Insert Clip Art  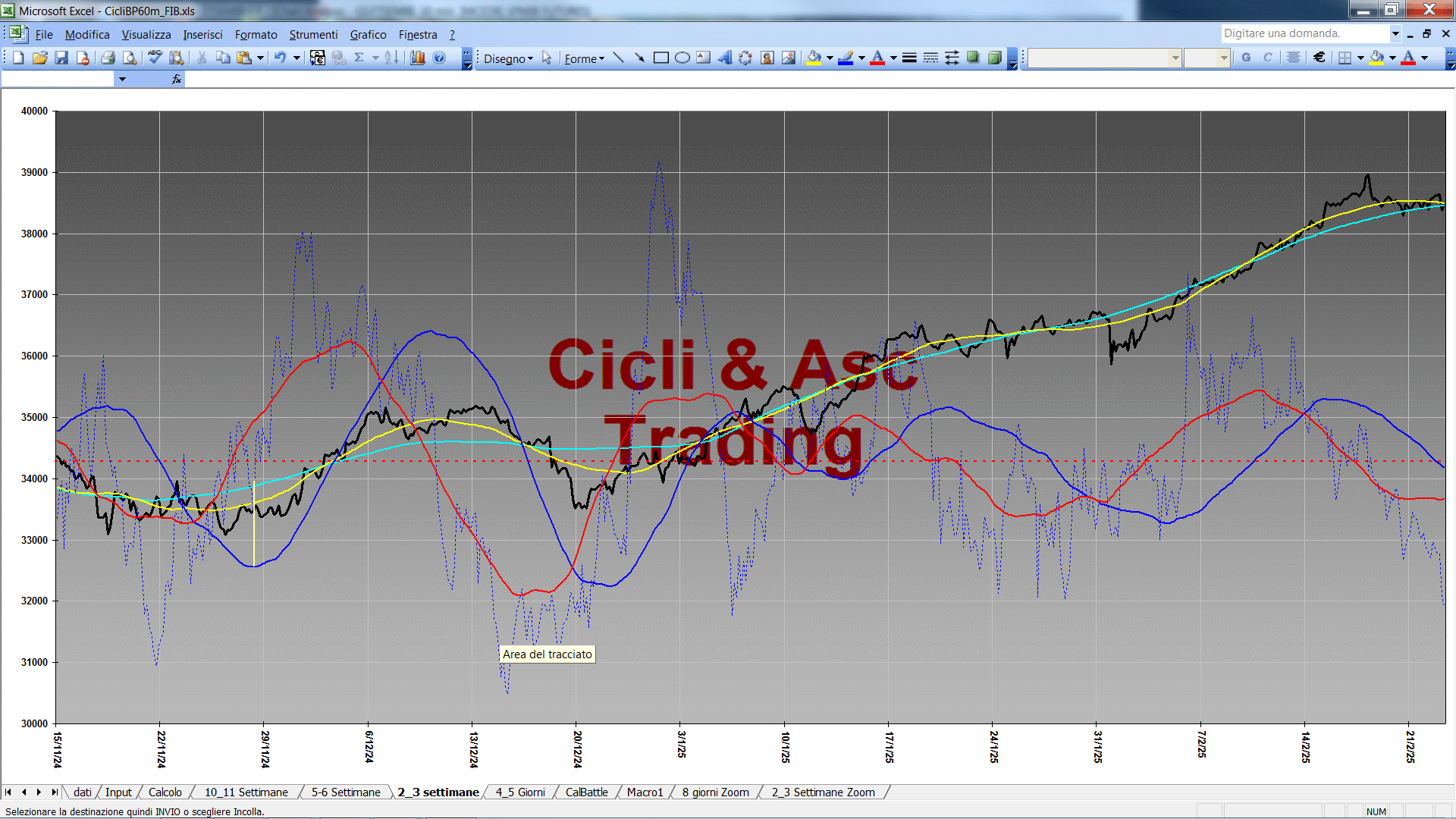[x=767, y=58]
